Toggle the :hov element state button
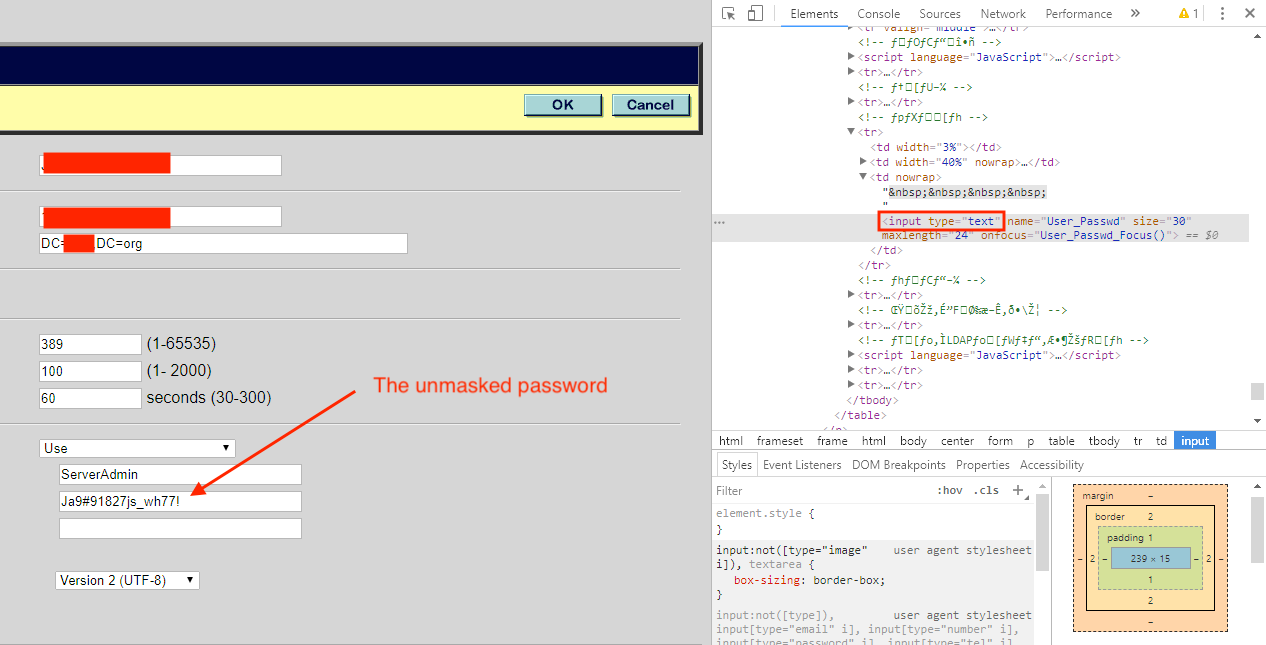 click(950, 491)
